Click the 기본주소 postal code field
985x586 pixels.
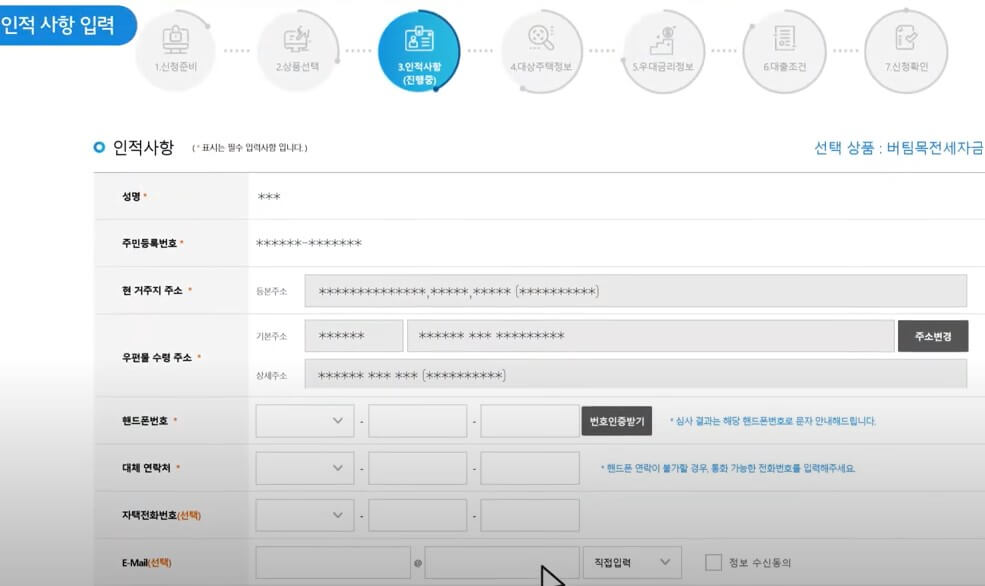point(354,336)
